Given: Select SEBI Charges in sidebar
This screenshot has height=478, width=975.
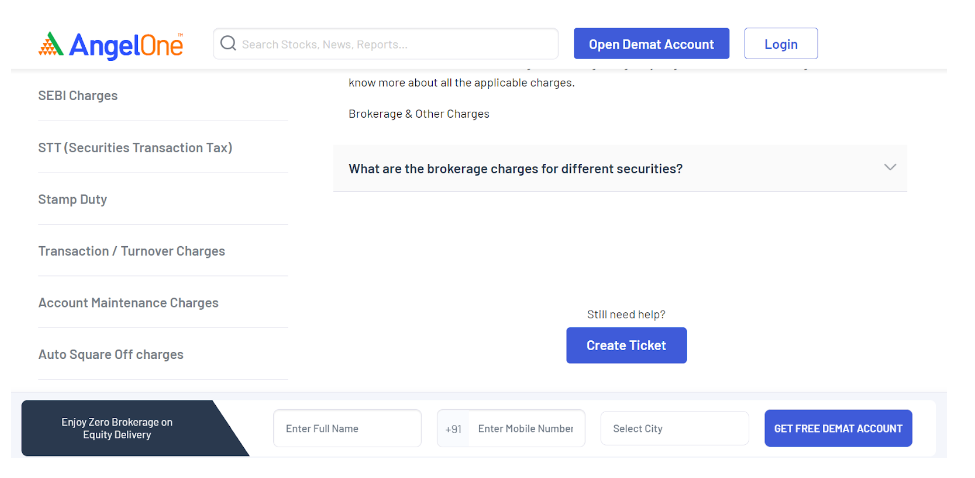Looking at the screenshot, I should click(78, 96).
